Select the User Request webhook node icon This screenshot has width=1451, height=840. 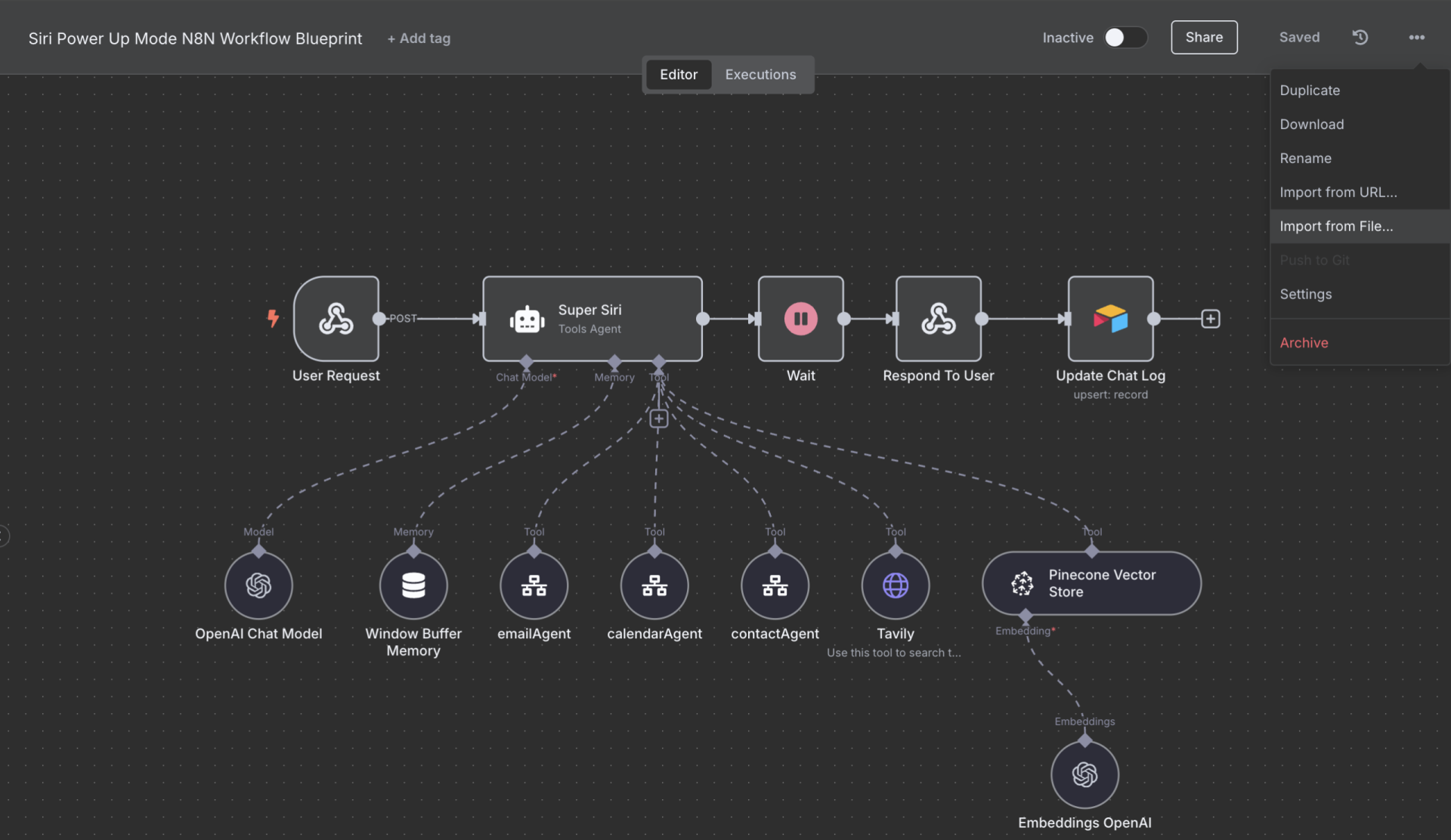tap(336, 319)
